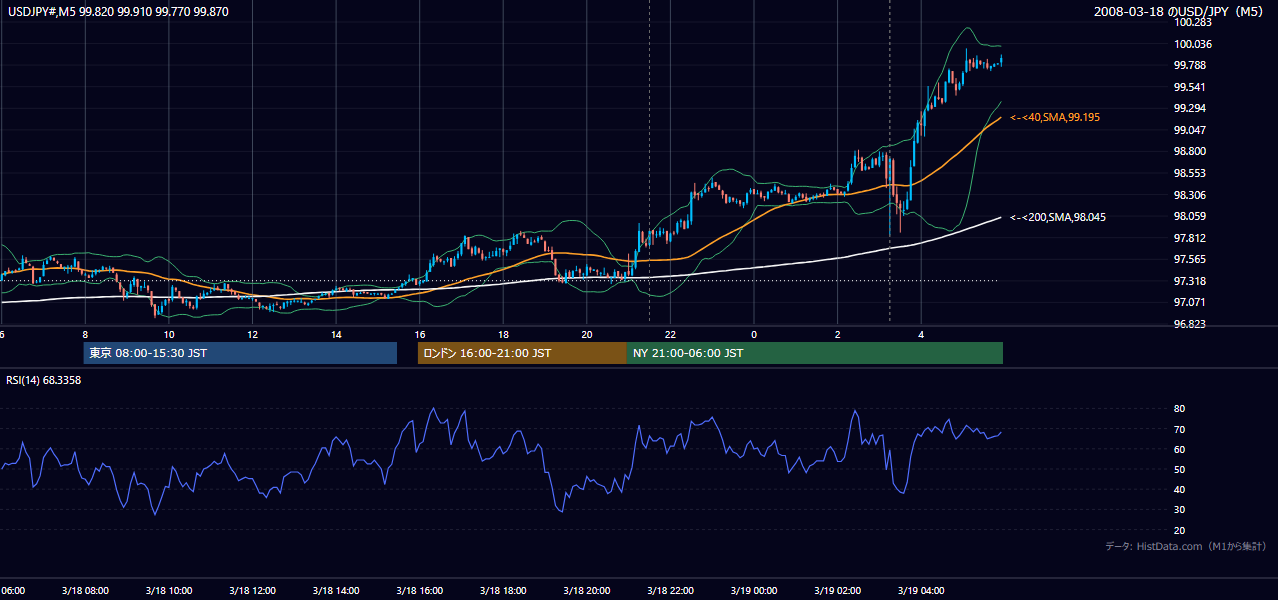The height and width of the screenshot is (600, 1278).
Task: Click price axis value 97.565
Action: pos(1192,259)
